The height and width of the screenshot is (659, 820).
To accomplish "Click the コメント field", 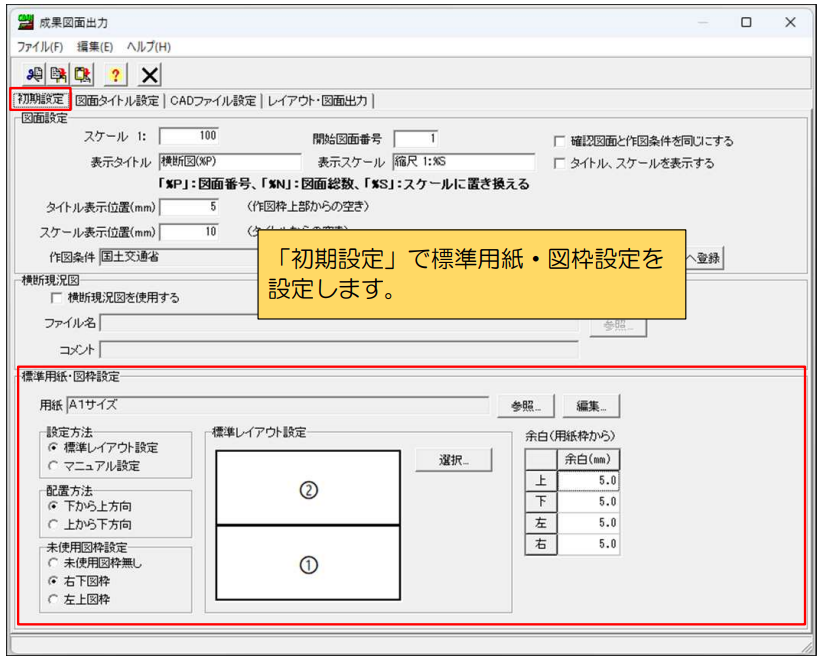I will (339, 349).
